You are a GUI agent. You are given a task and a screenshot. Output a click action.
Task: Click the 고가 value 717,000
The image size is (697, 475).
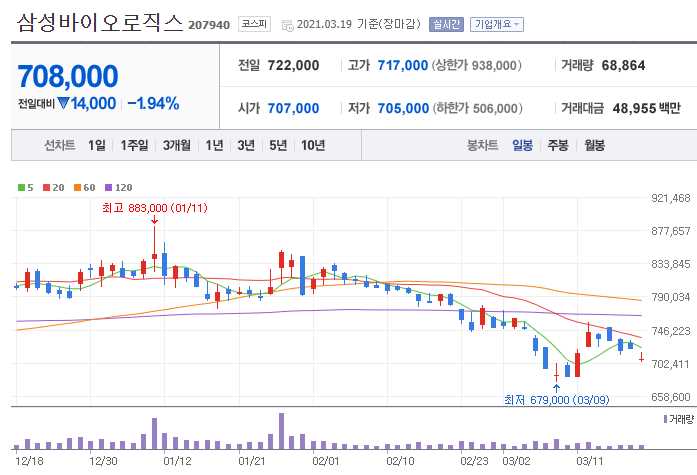pos(403,65)
